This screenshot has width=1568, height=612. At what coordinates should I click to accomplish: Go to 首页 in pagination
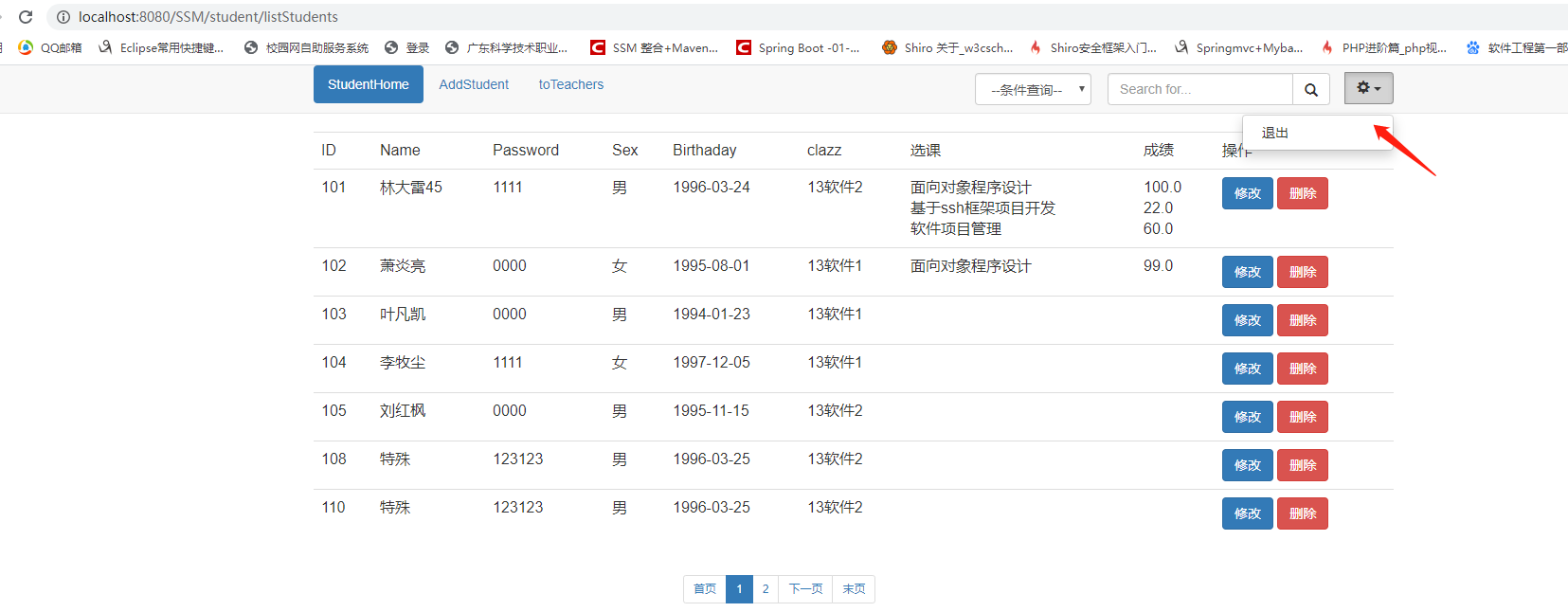coord(705,589)
